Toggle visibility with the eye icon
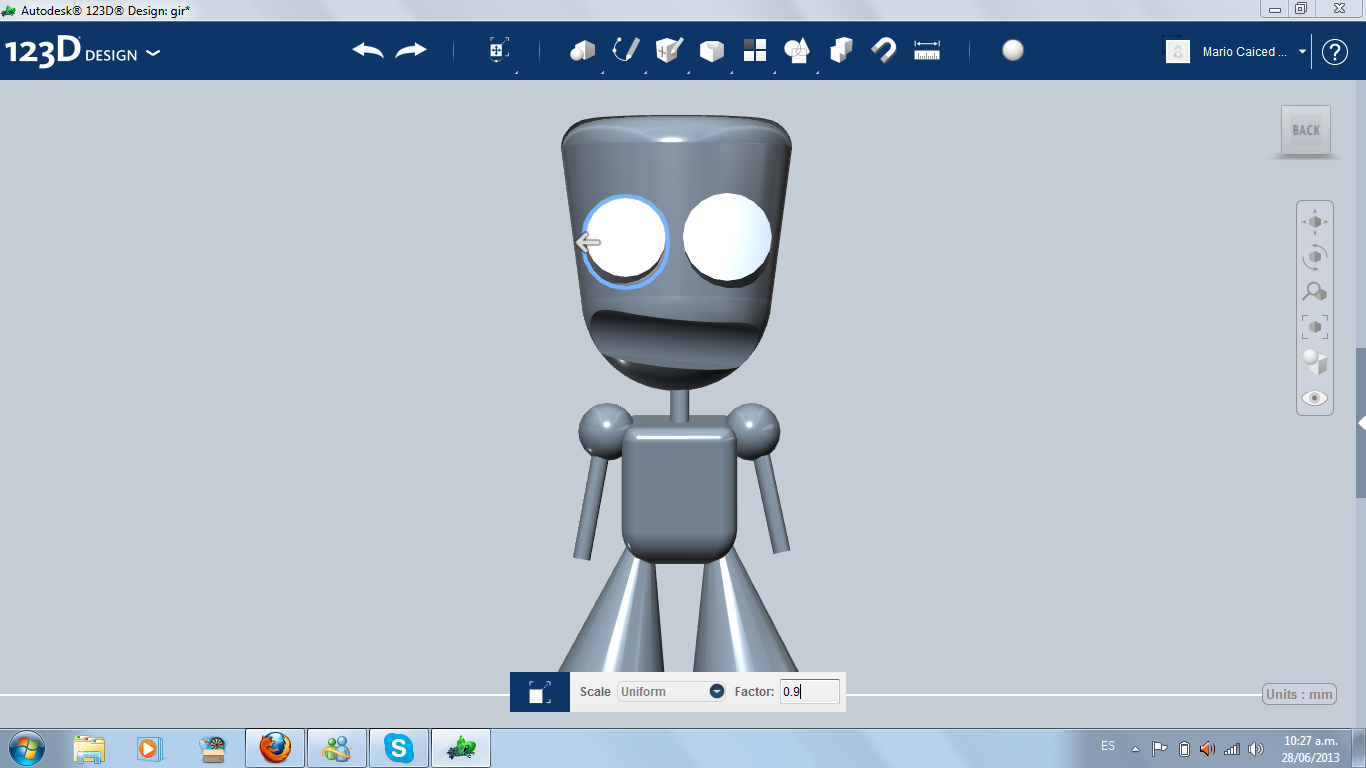The width and height of the screenshot is (1366, 768). click(1314, 398)
